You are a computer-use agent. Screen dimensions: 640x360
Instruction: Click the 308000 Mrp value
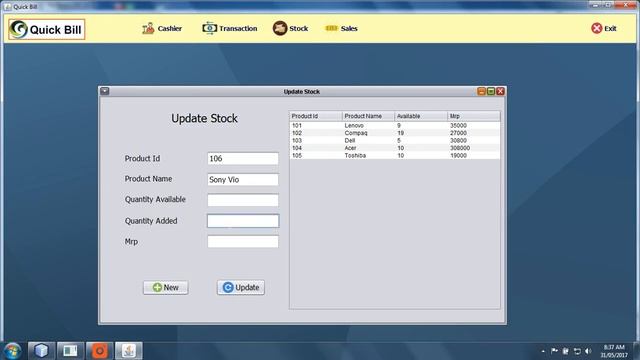pyautogui.click(x=473, y=148)
